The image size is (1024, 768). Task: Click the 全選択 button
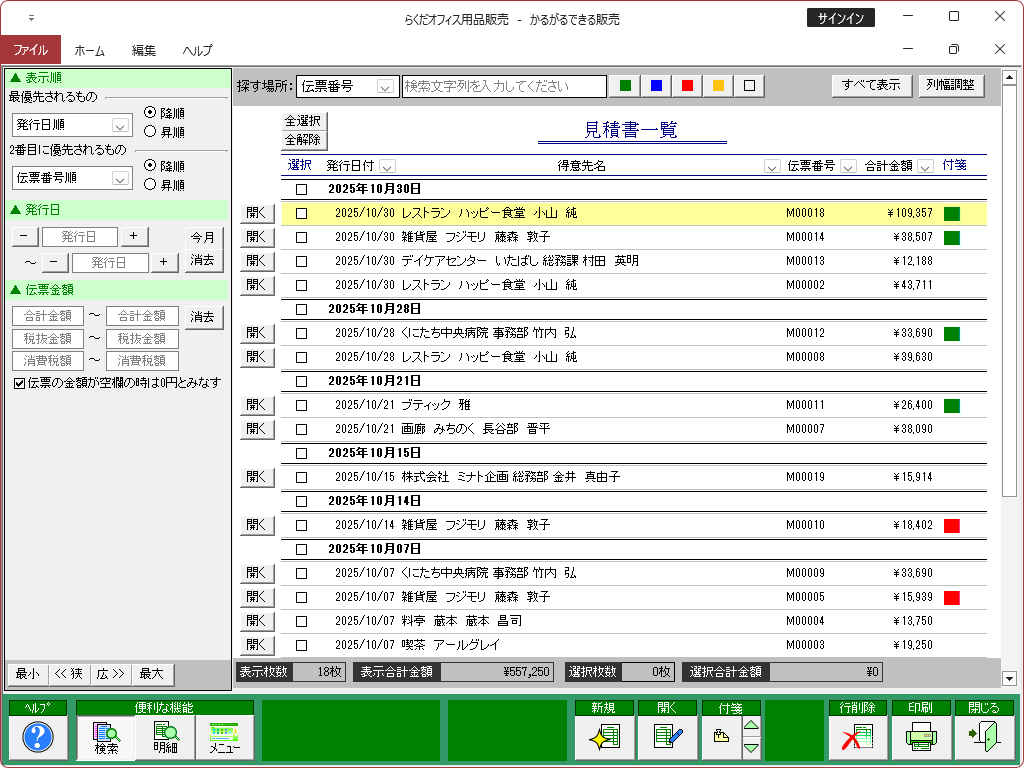pos(303,121)
